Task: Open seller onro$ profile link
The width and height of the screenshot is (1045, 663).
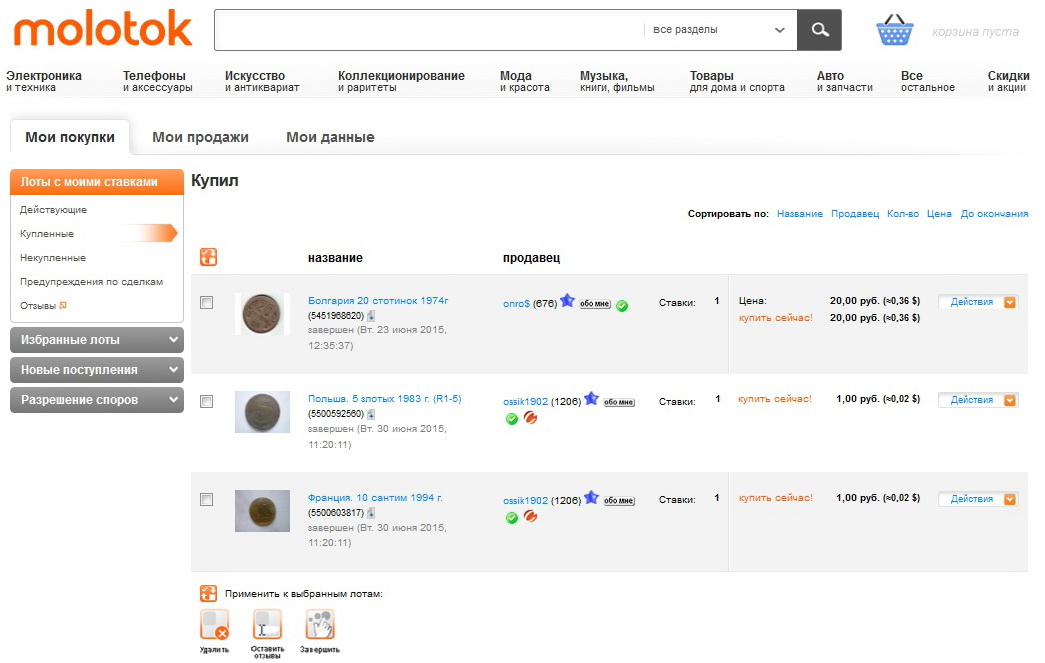Action: [x=517, y=304]
